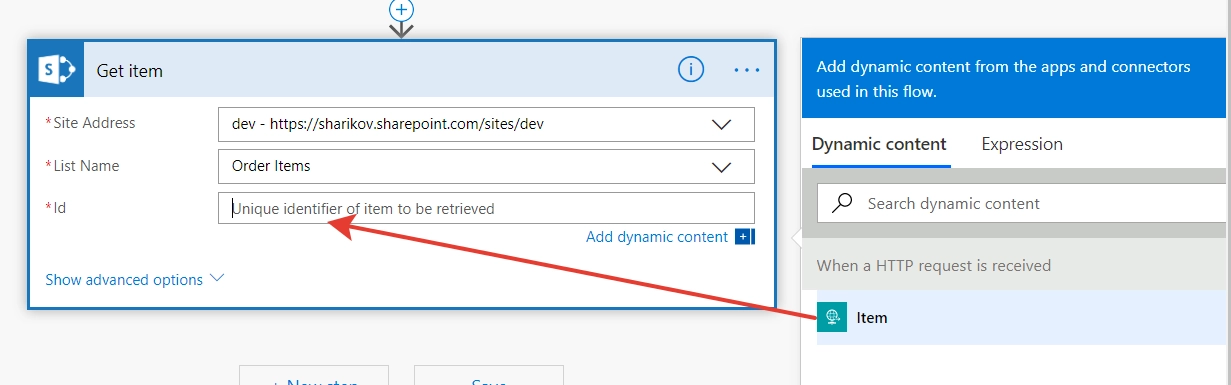Expand the Site Address dropdown
The height and width of the screenshot is (385, 1231).
721,125
